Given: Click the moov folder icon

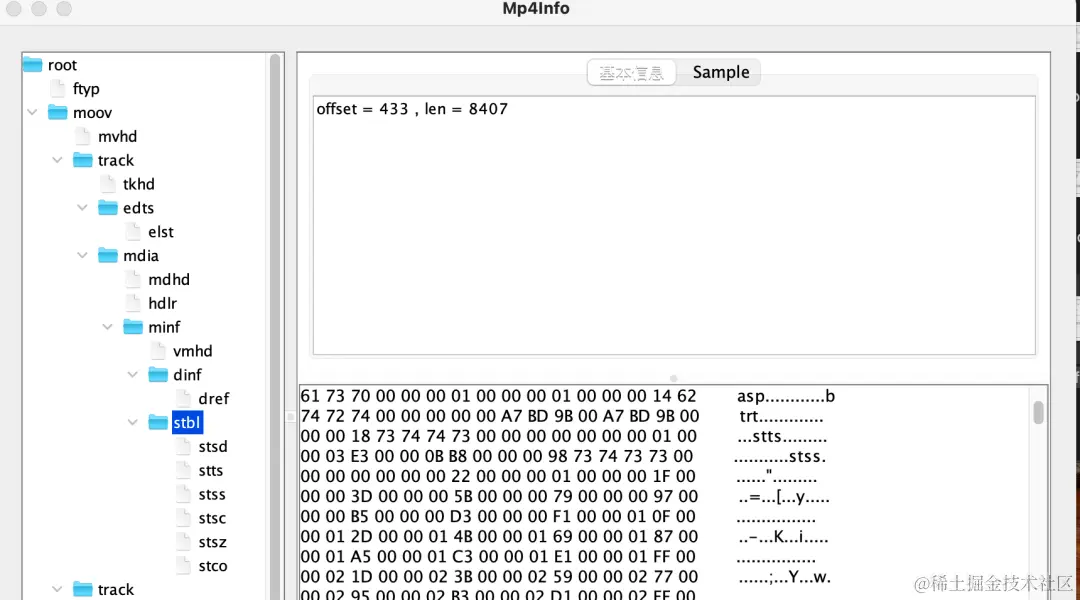Looking at the screenshot, I should pos(57,112).
